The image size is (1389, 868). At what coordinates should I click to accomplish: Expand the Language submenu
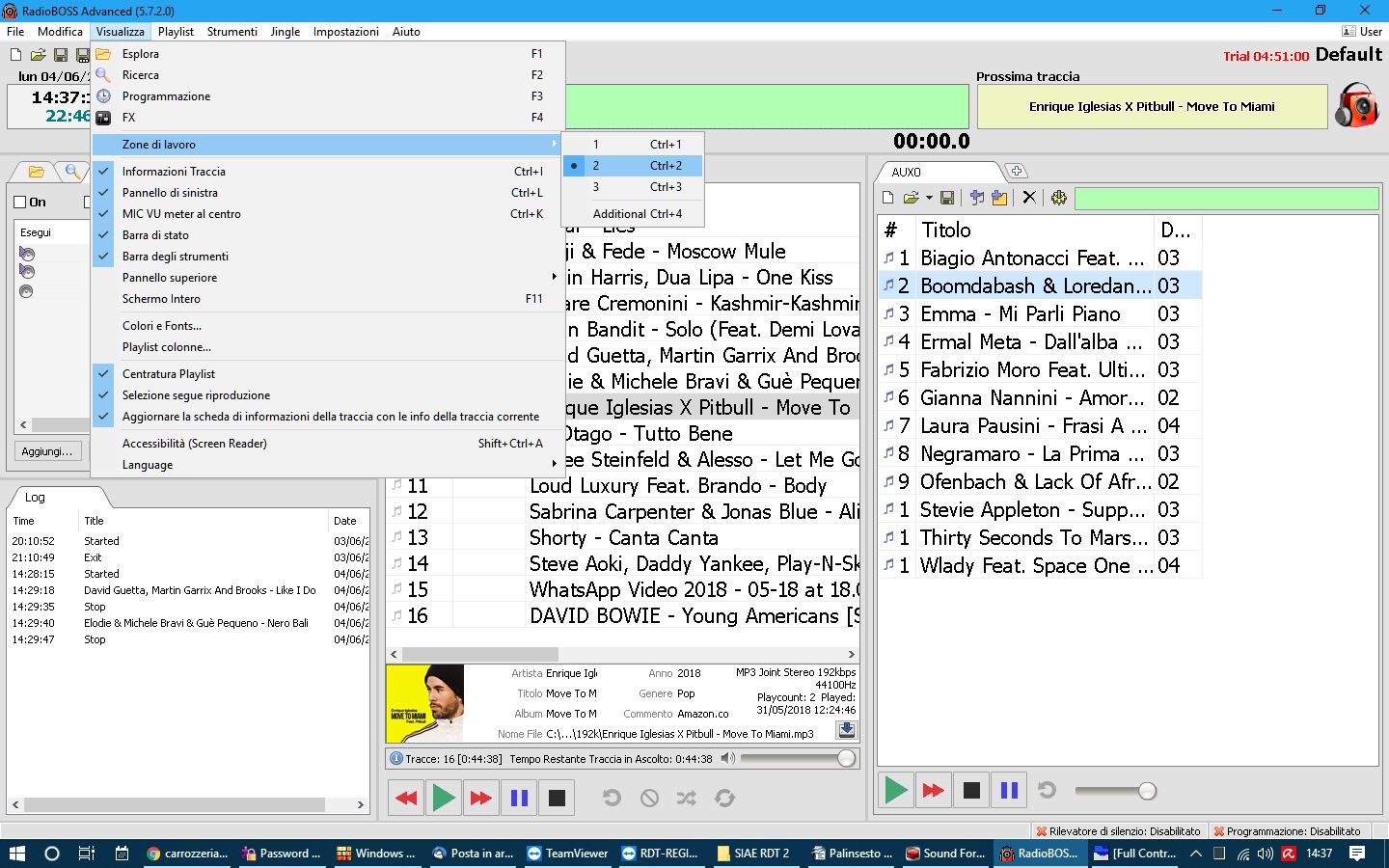(x=328, y=465)
